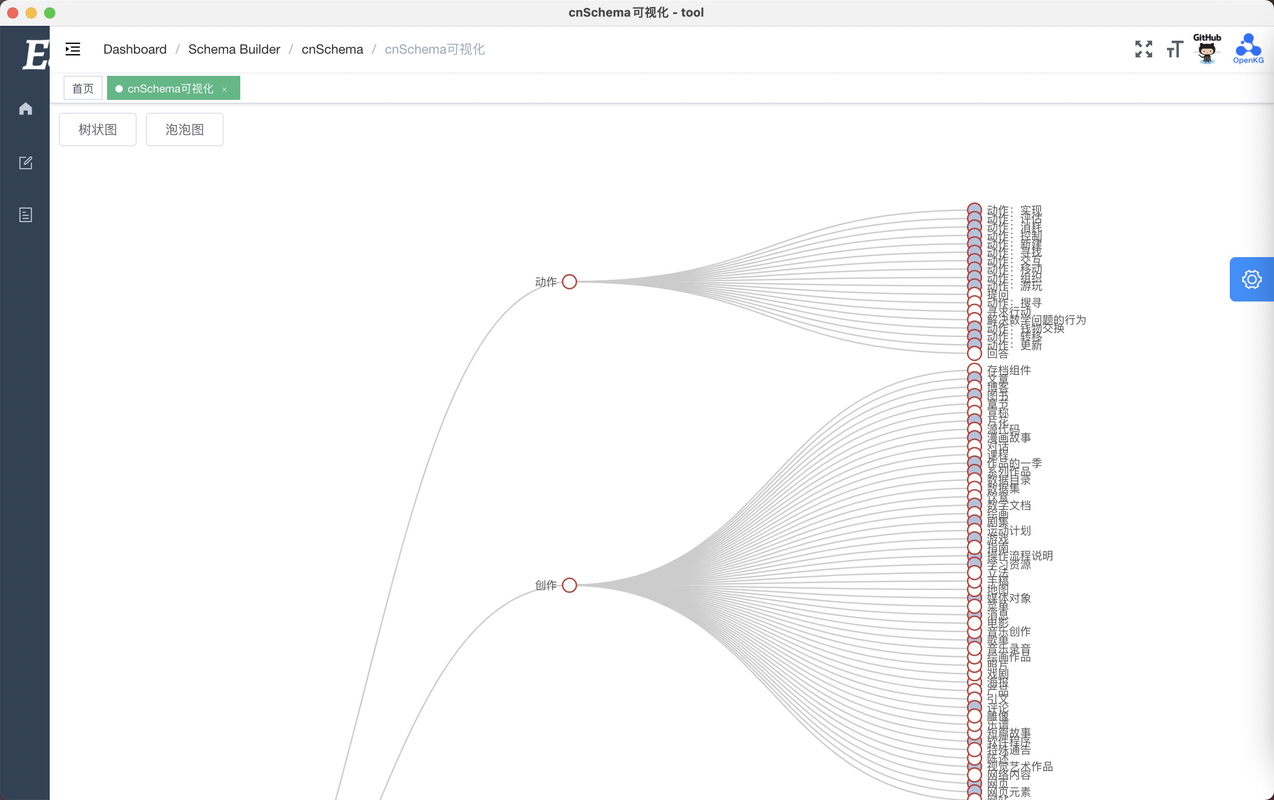Collapse the 创作 tree node
Screen dimensions: 1274x800
point(569,585)
